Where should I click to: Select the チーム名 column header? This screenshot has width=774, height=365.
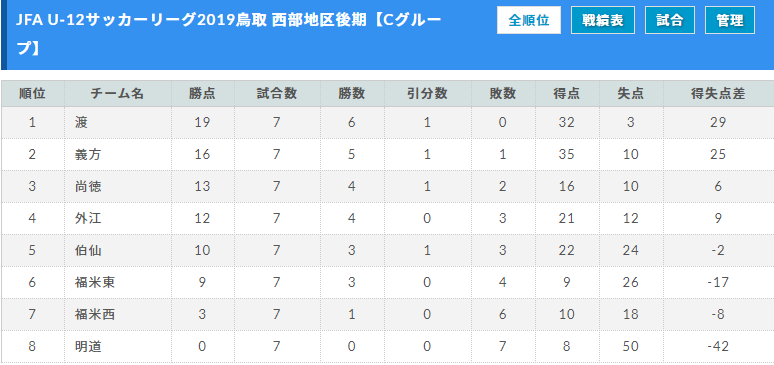[117, 94]
